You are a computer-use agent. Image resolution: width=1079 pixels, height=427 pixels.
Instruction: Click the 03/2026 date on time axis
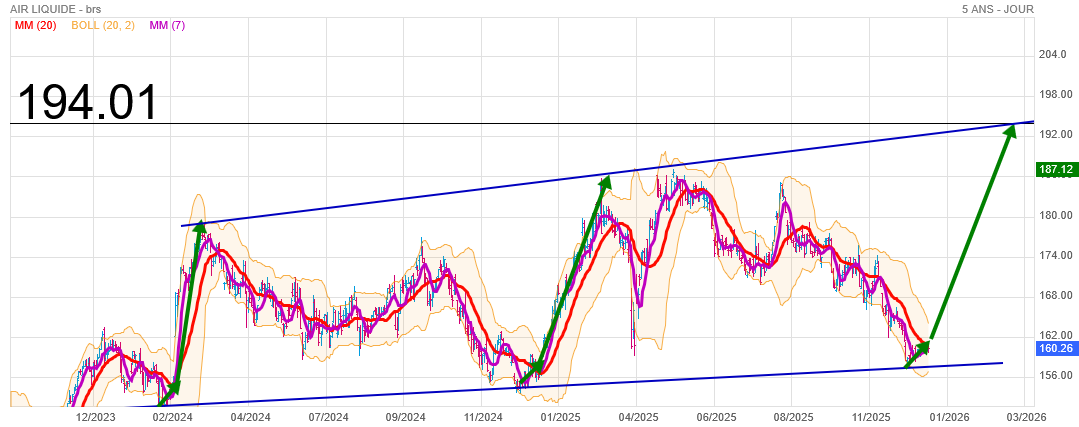click(1027, 416)
